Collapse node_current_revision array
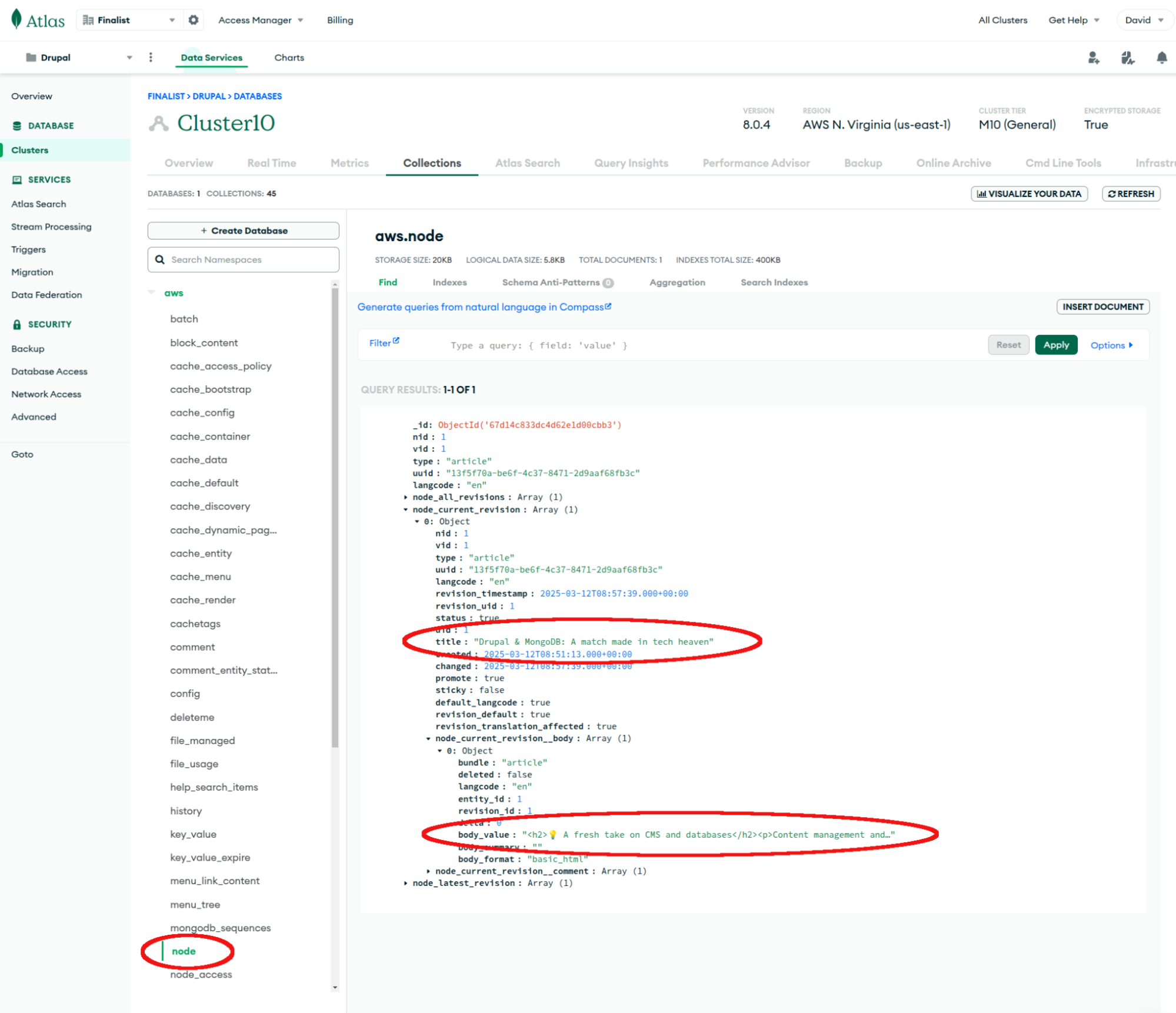Screen dimensions: 1176x1013 pyautogui.click(x=405, y=509)
